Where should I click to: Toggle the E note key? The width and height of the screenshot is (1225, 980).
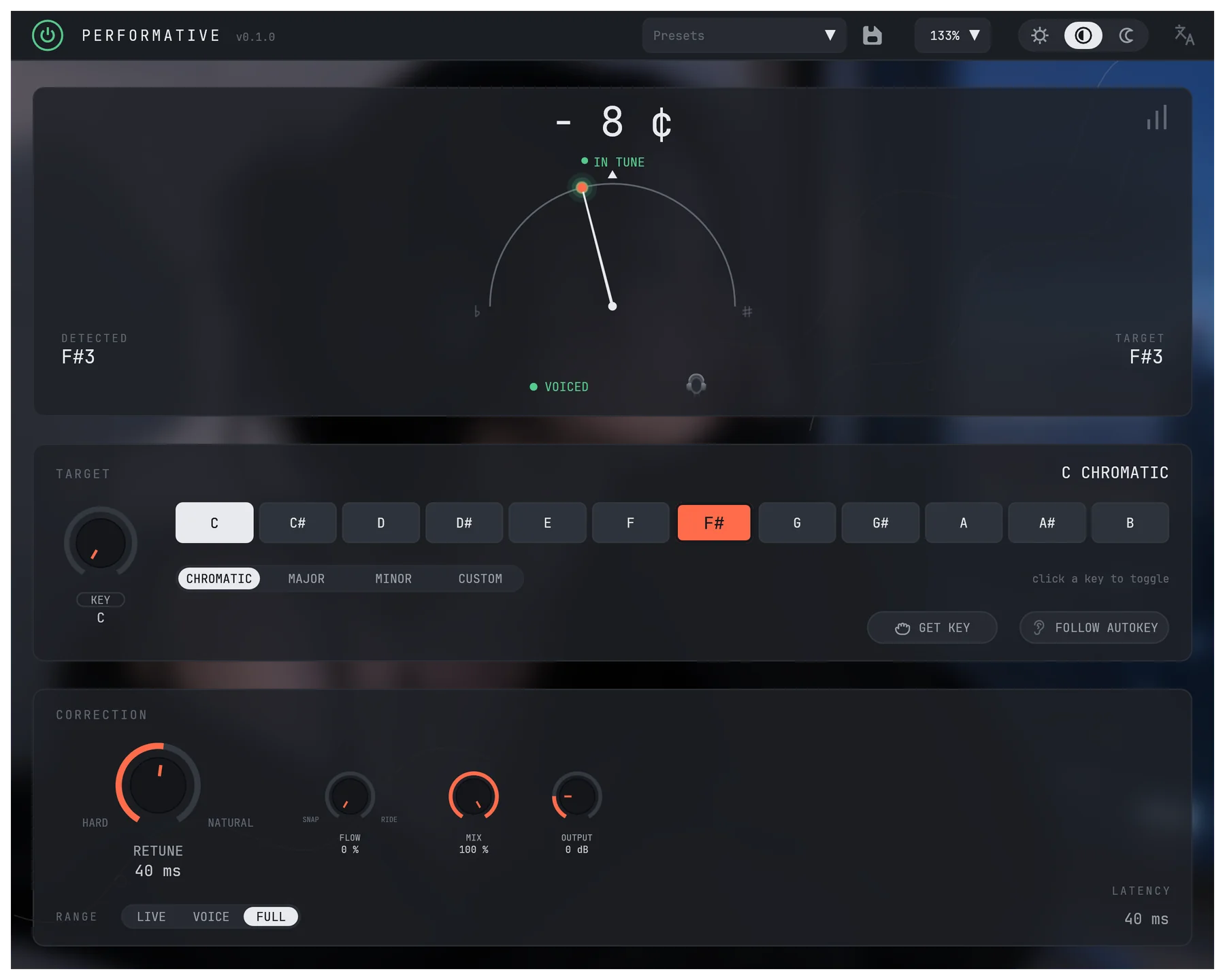point(547,523)
